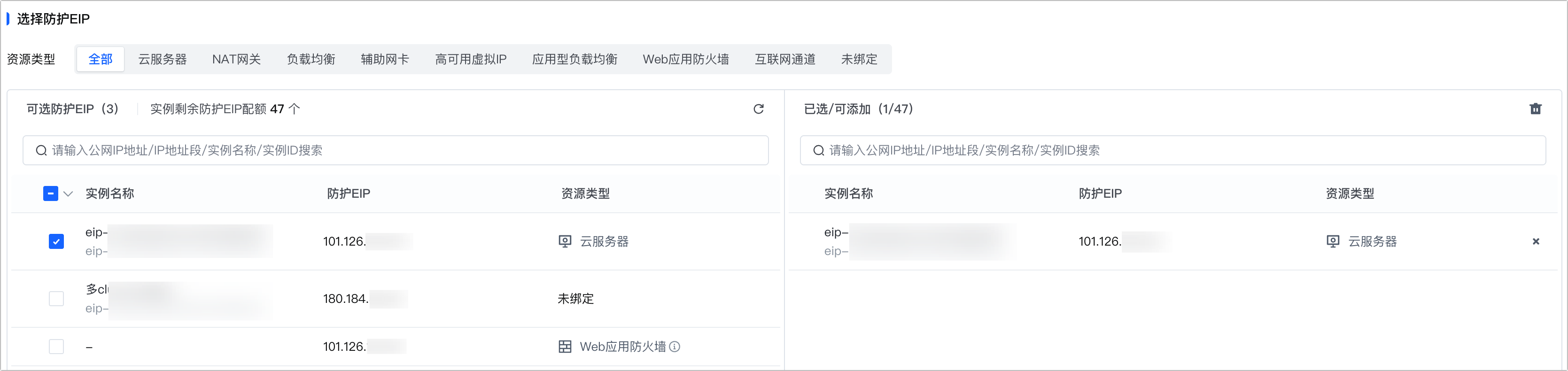The height and width of the screenshot is (371, 1568).
Task: Toggle the select-all header checkbox
Action: [x=51, y=193]
